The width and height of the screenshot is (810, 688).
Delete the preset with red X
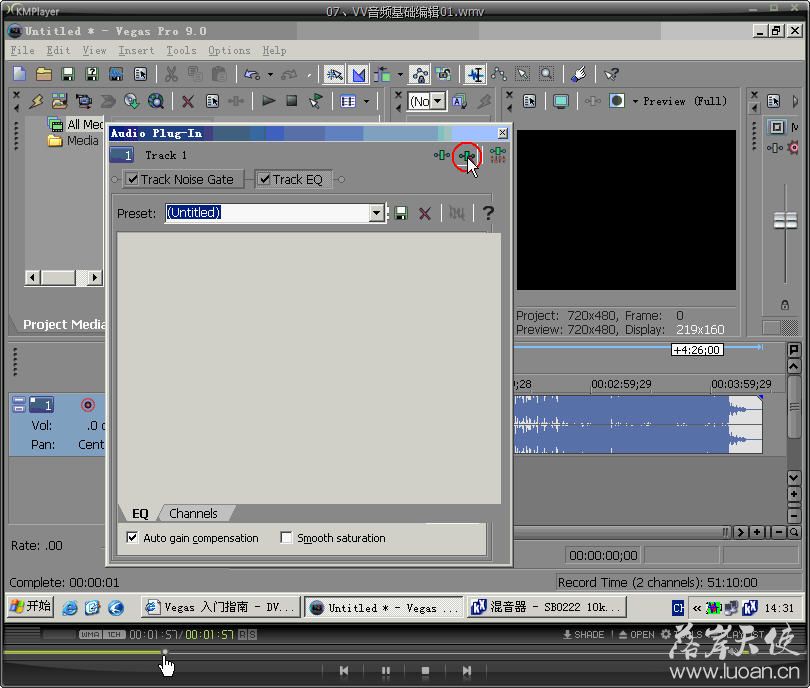point(425,213)
